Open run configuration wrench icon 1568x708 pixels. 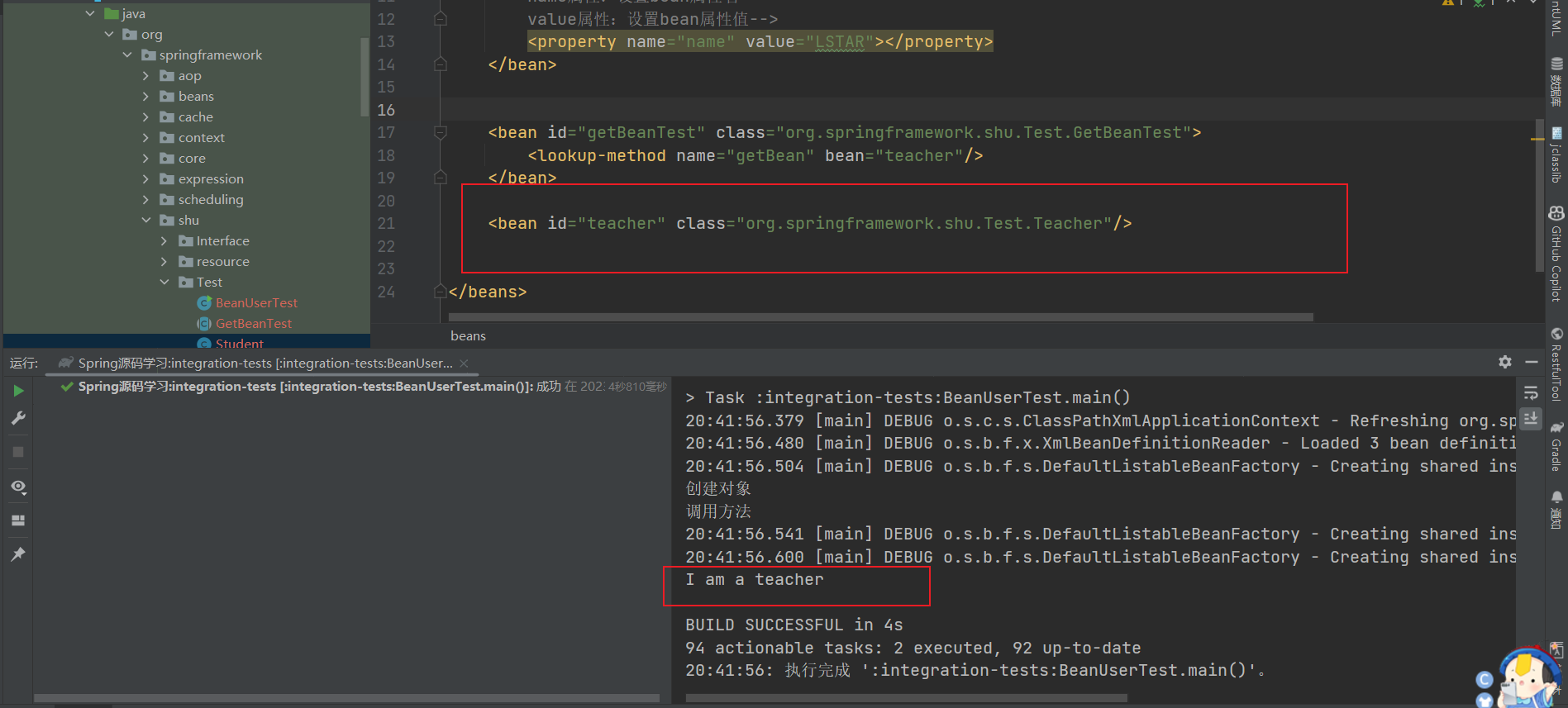[18, 419]
